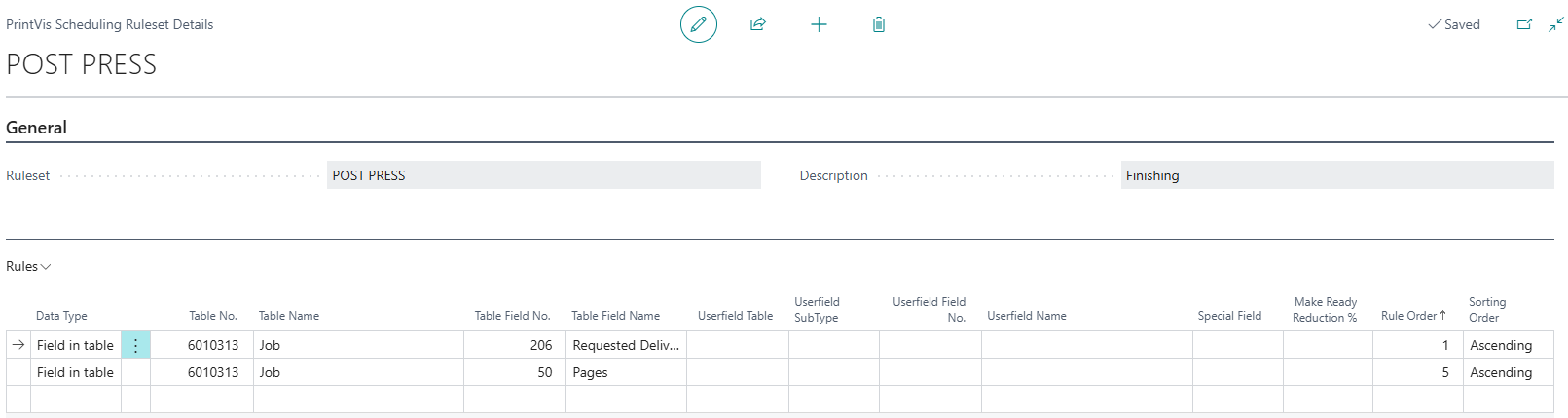Click the trash delete icon
This screenshot has height=418, width=1568.
point(879,24)
